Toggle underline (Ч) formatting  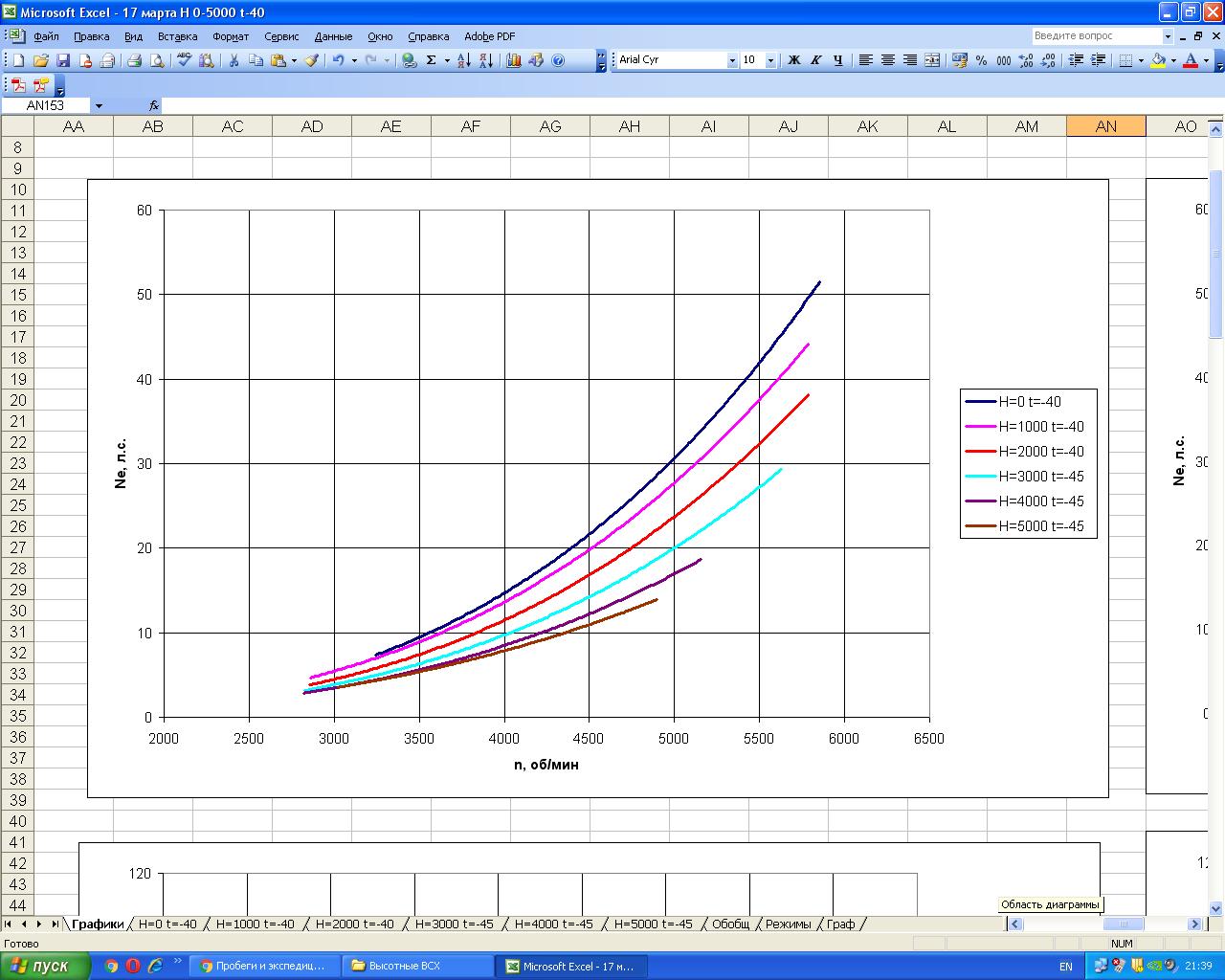837,60
